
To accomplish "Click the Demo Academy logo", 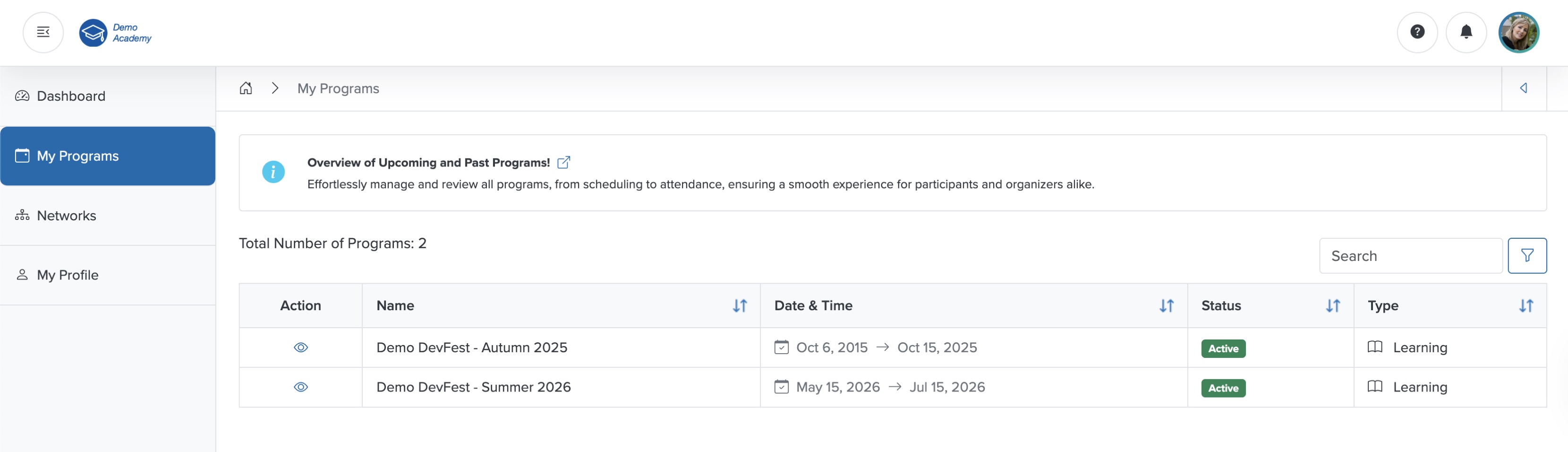I will pos(116,33).
